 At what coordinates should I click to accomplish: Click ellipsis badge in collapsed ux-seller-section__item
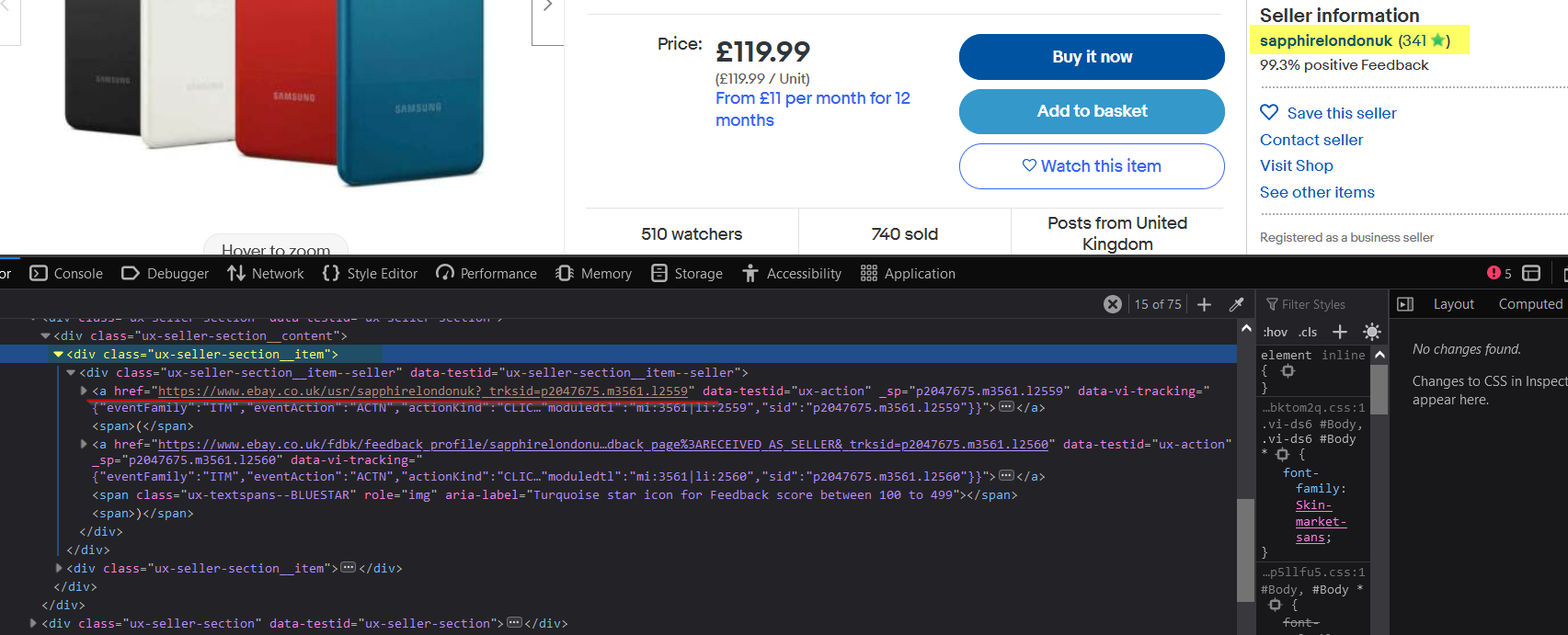(x=348, y=568)
